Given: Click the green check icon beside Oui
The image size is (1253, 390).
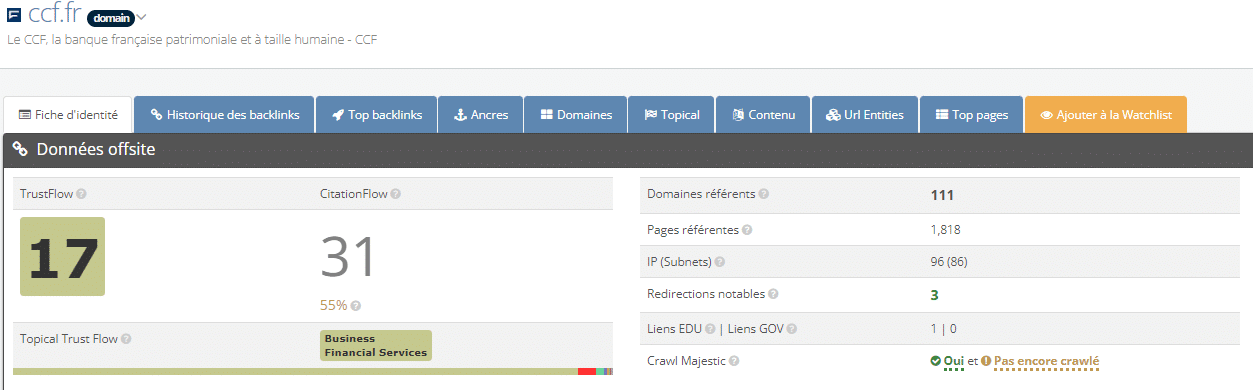Looking at the screenshot, I should [x=935, y=361].
